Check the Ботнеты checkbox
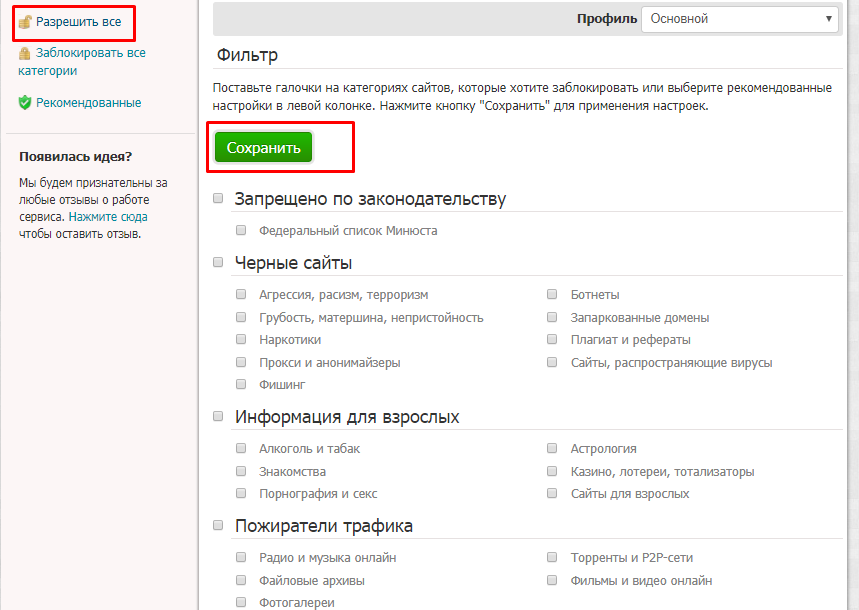This screenshot has height=610, width=859. point(552,294)
